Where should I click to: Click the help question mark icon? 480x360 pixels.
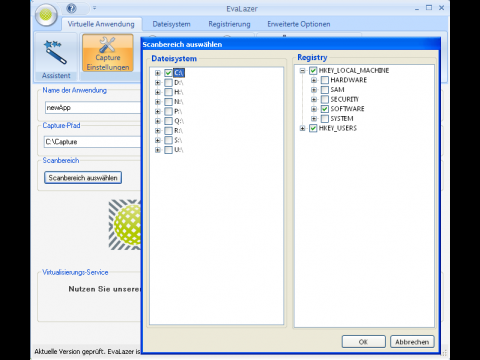pyautogui.click(x=71, y=8)
